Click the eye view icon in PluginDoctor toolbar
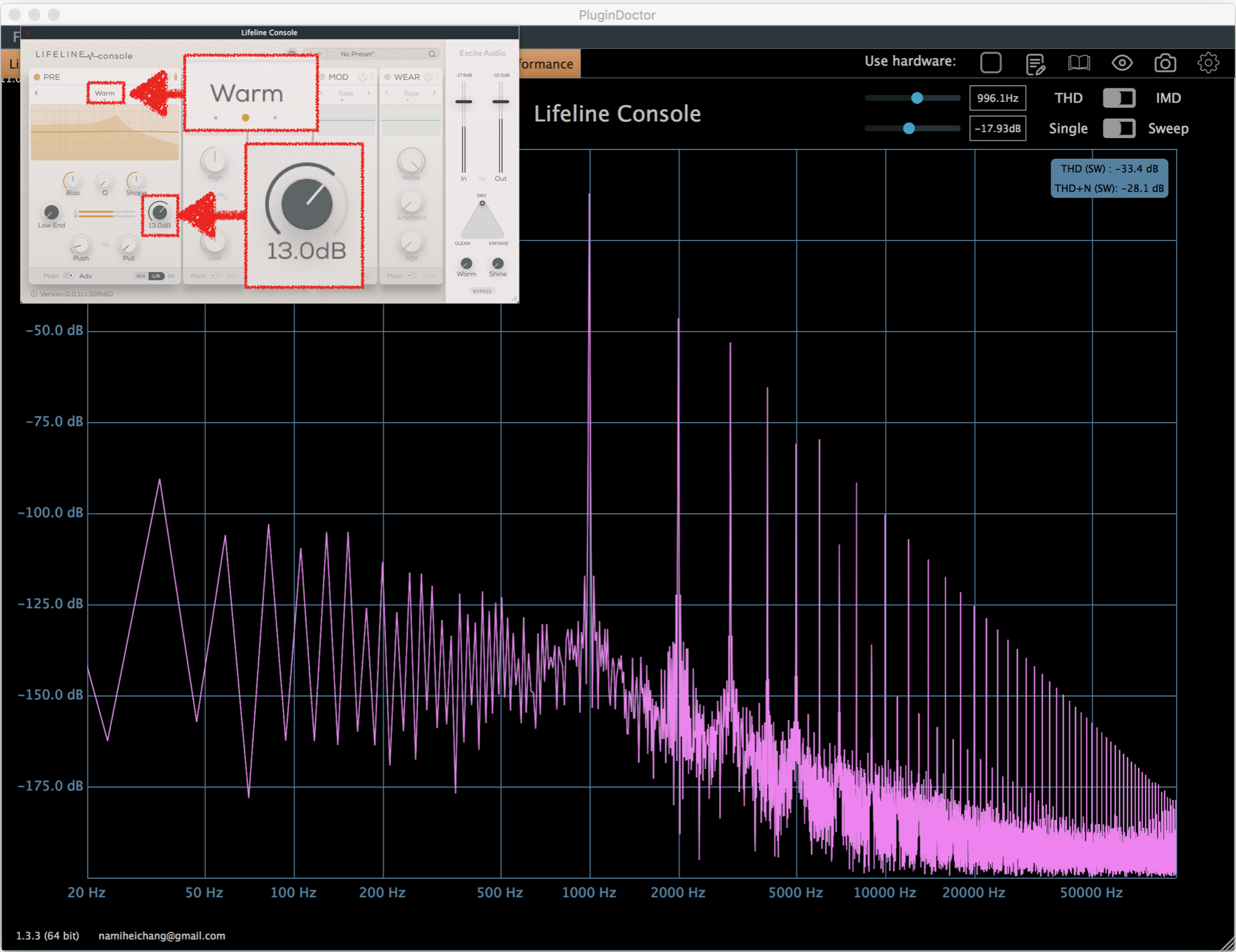This screenshot has width=1236, height=952. [1122, 63]
